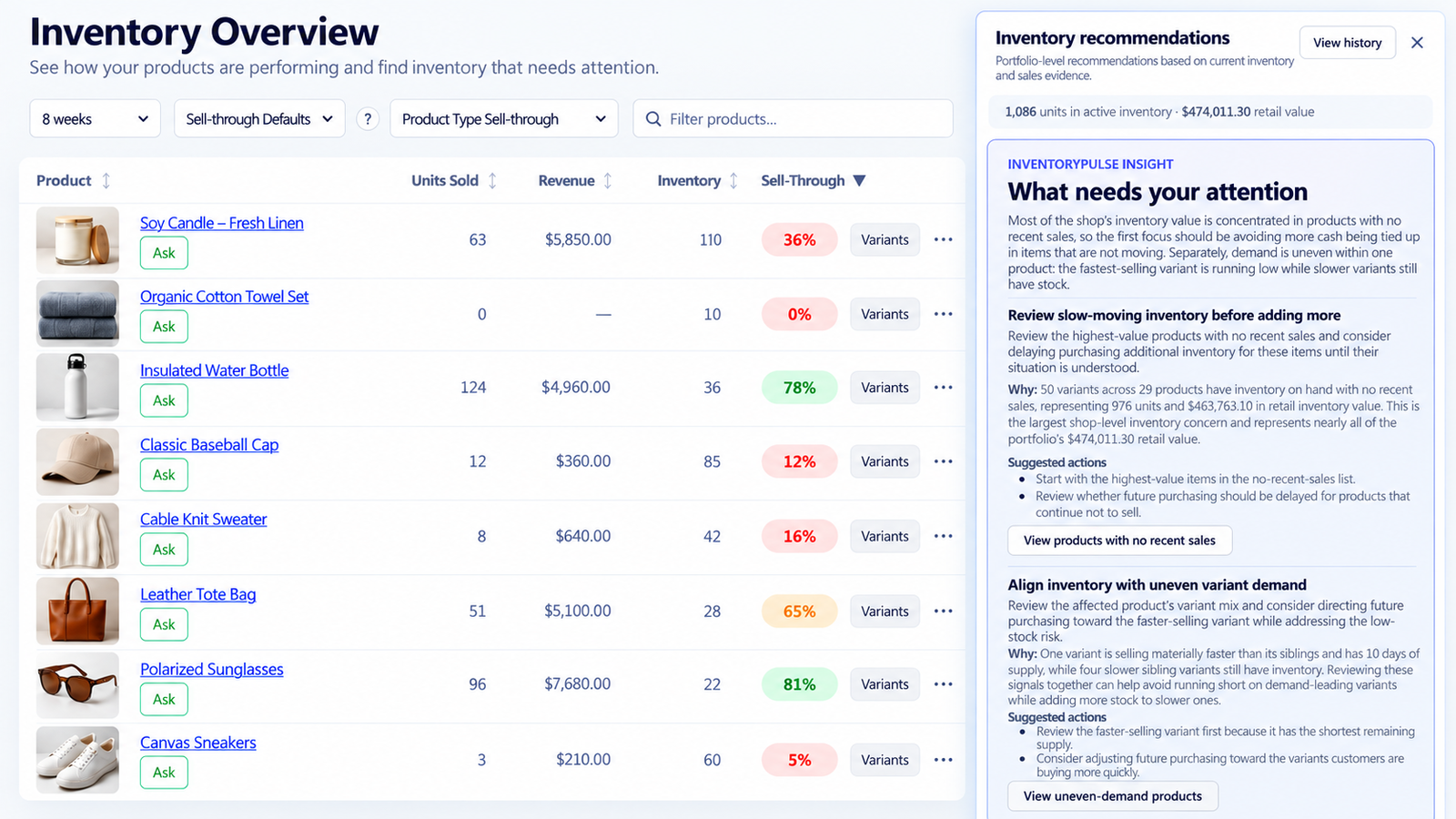1456x819 pixels.
Task: Open the Insulated Water Bottle link
Action: [214, 370]
